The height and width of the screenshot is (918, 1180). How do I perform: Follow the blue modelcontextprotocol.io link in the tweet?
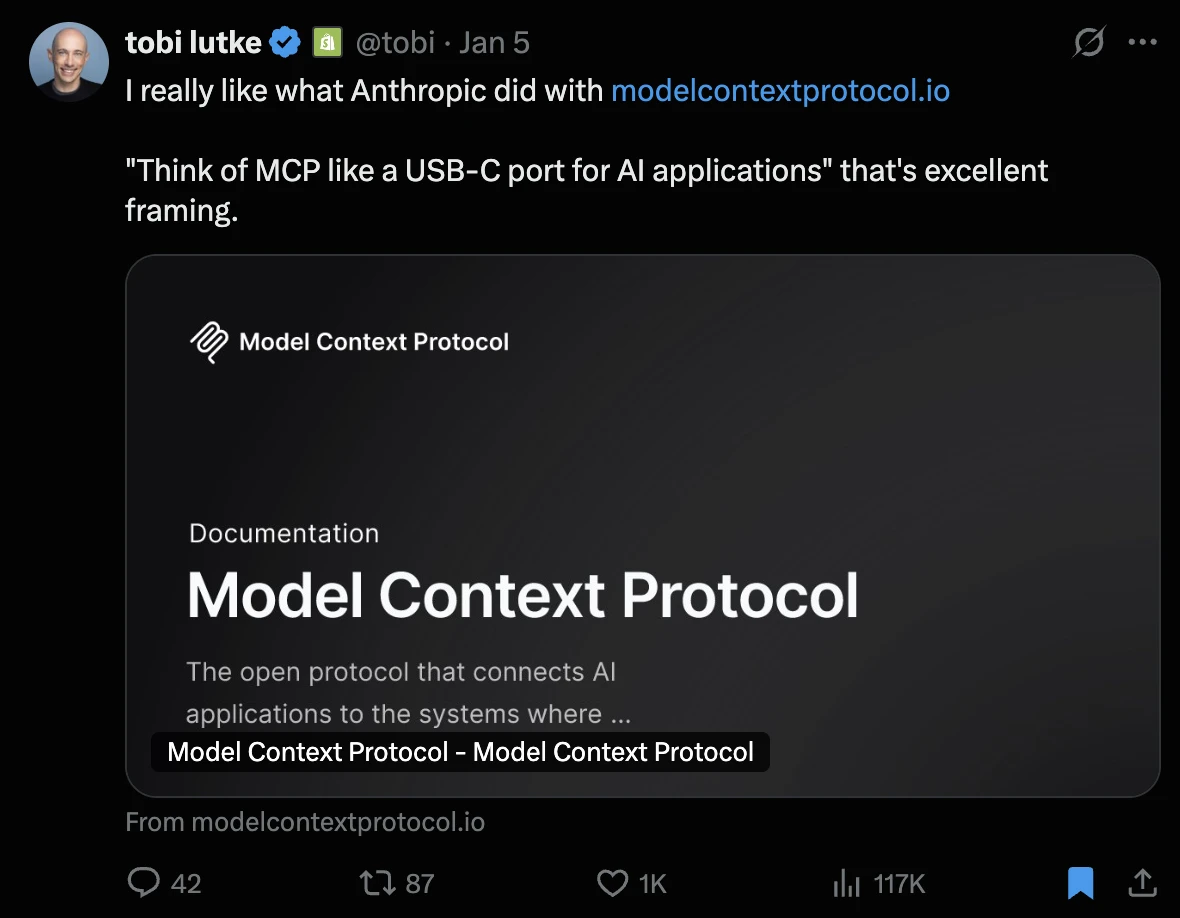coord(780,91)
